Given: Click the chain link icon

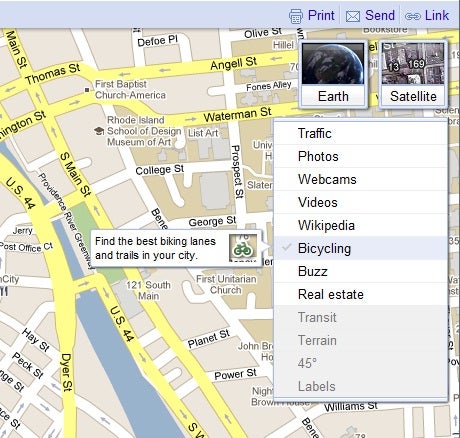Looking at the screenshot, I should (413, 16).
